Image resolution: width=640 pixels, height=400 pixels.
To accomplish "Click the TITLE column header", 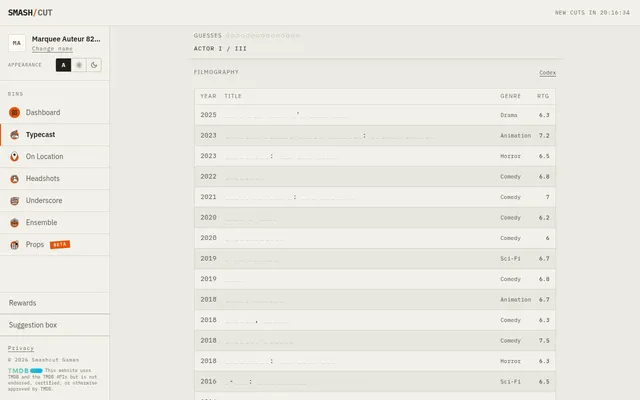I will [x=233, y=96].
